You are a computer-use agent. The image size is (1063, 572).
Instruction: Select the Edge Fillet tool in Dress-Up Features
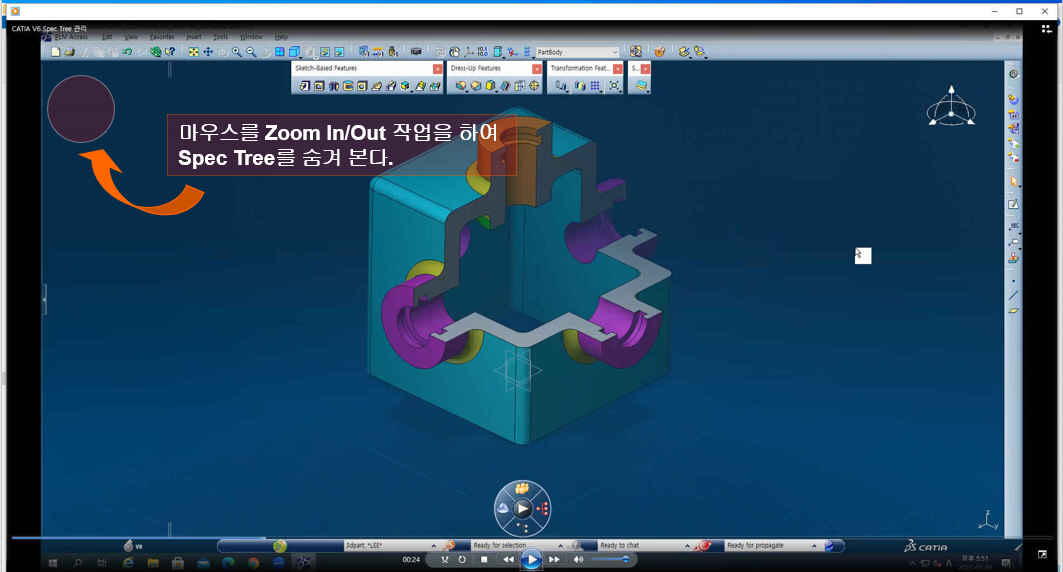point(461,86)
